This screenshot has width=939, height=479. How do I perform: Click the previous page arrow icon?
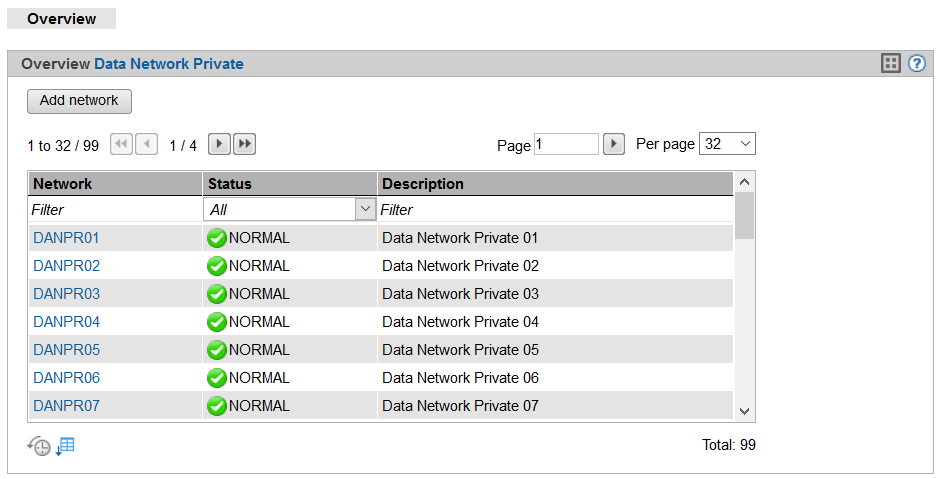(147, 145)
